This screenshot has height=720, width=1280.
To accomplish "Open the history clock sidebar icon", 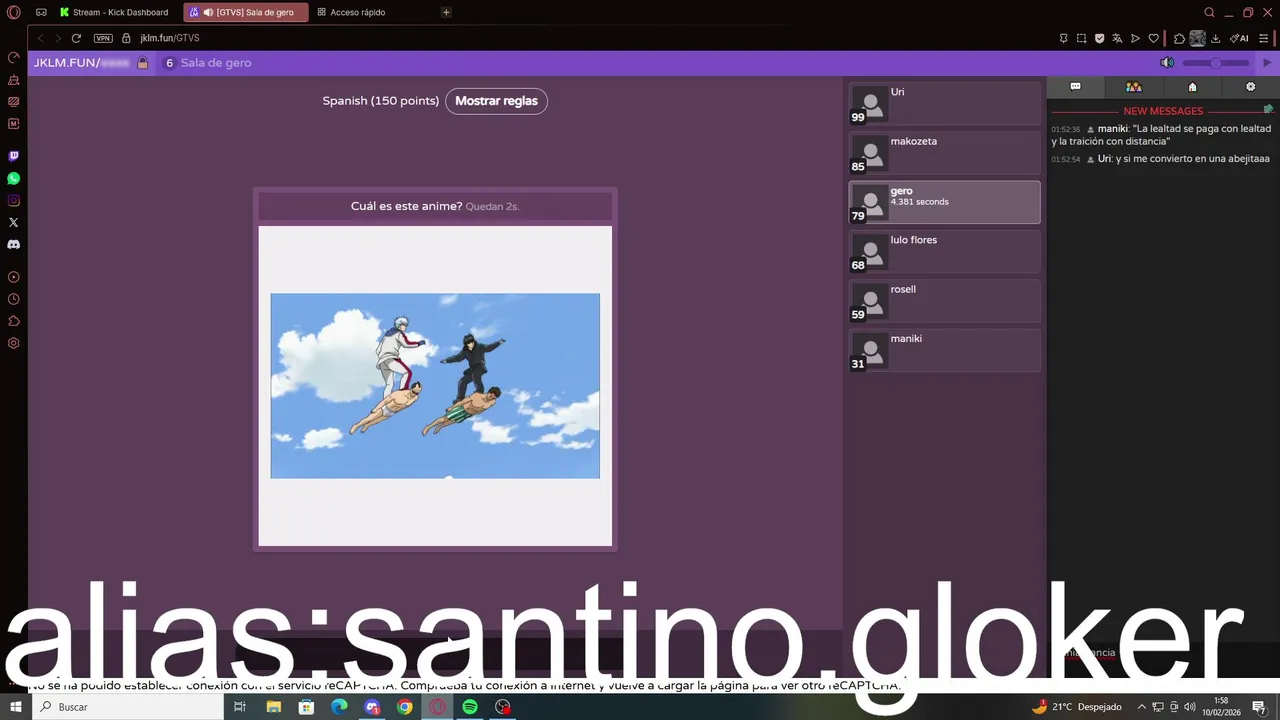I will coord(14,299).
